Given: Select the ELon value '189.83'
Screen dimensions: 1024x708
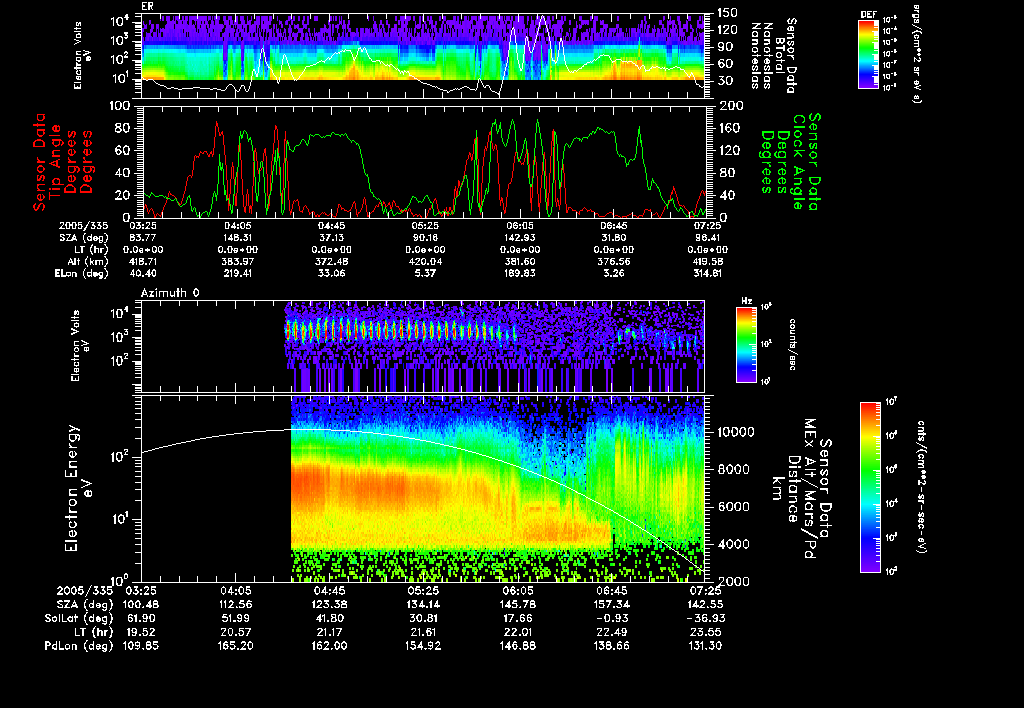Looking at the screenshot, I should [x=520, y=274].
